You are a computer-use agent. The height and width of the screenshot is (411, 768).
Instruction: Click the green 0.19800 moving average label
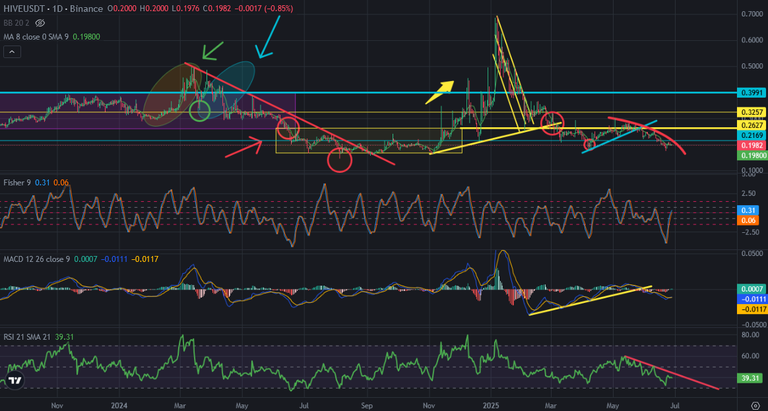coord(751,156)
